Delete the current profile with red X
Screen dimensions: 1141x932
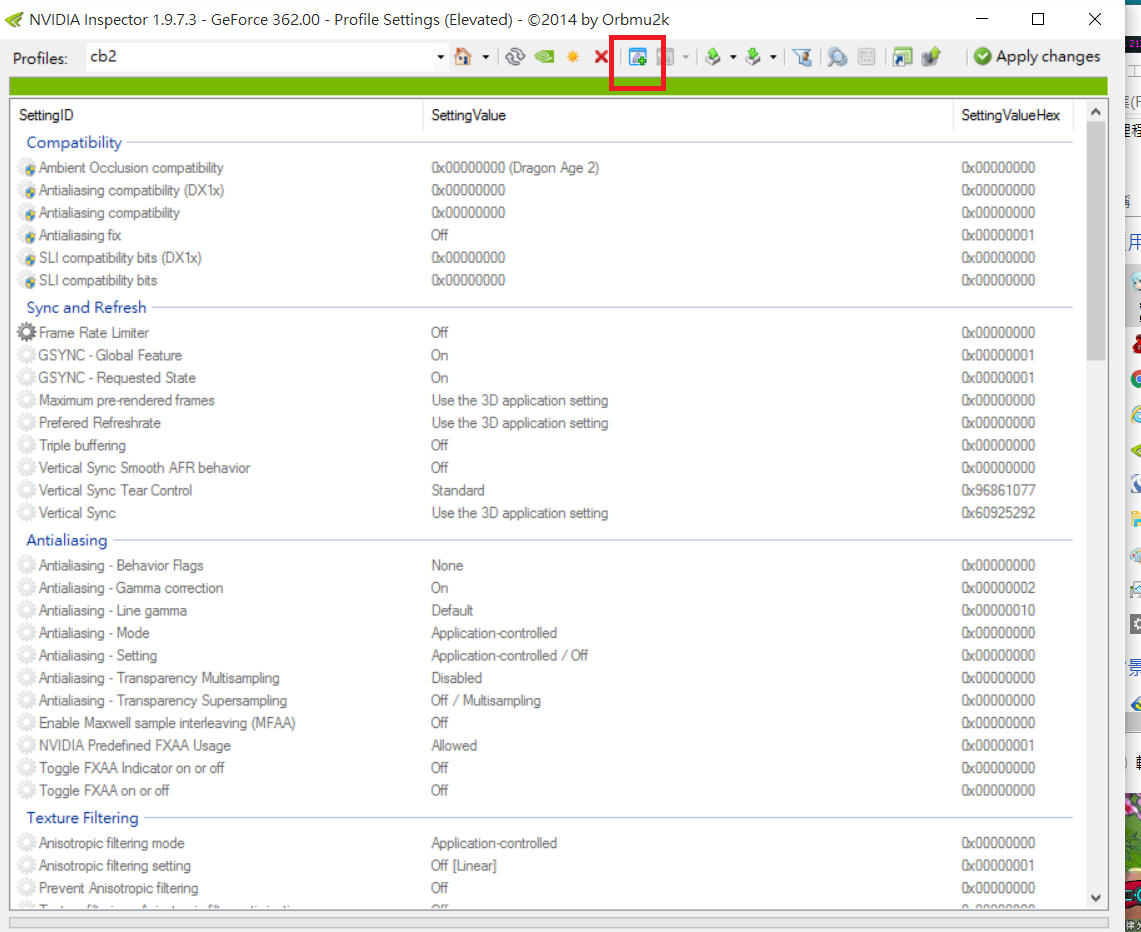pyautogui.click(x=601, y=57)
